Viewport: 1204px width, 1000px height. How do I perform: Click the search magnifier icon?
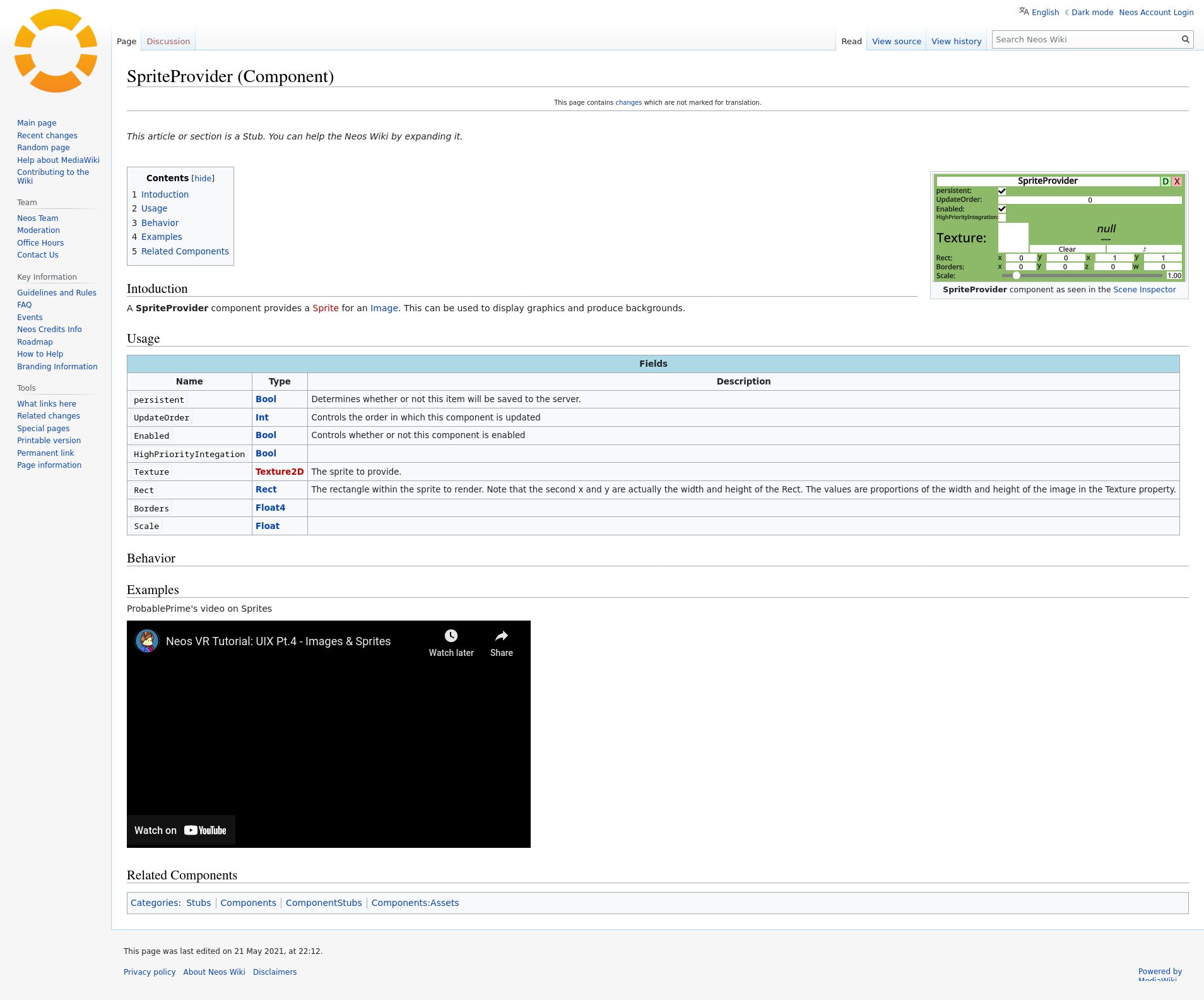pyautogui.click(x=1185, y=40)
